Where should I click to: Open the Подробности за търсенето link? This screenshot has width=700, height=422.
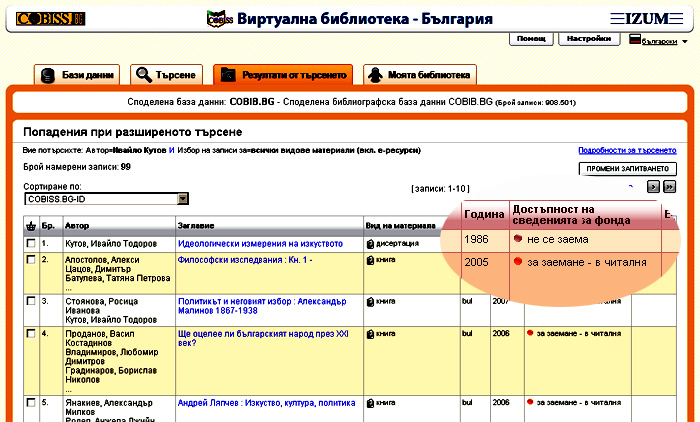tap(627, 150)
